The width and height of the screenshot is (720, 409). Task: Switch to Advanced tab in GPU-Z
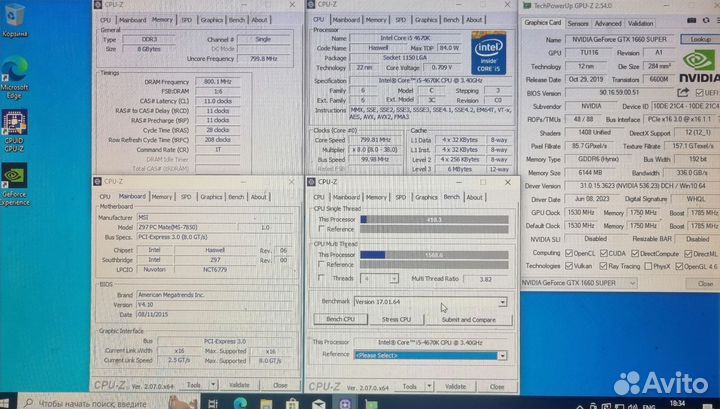608,23
